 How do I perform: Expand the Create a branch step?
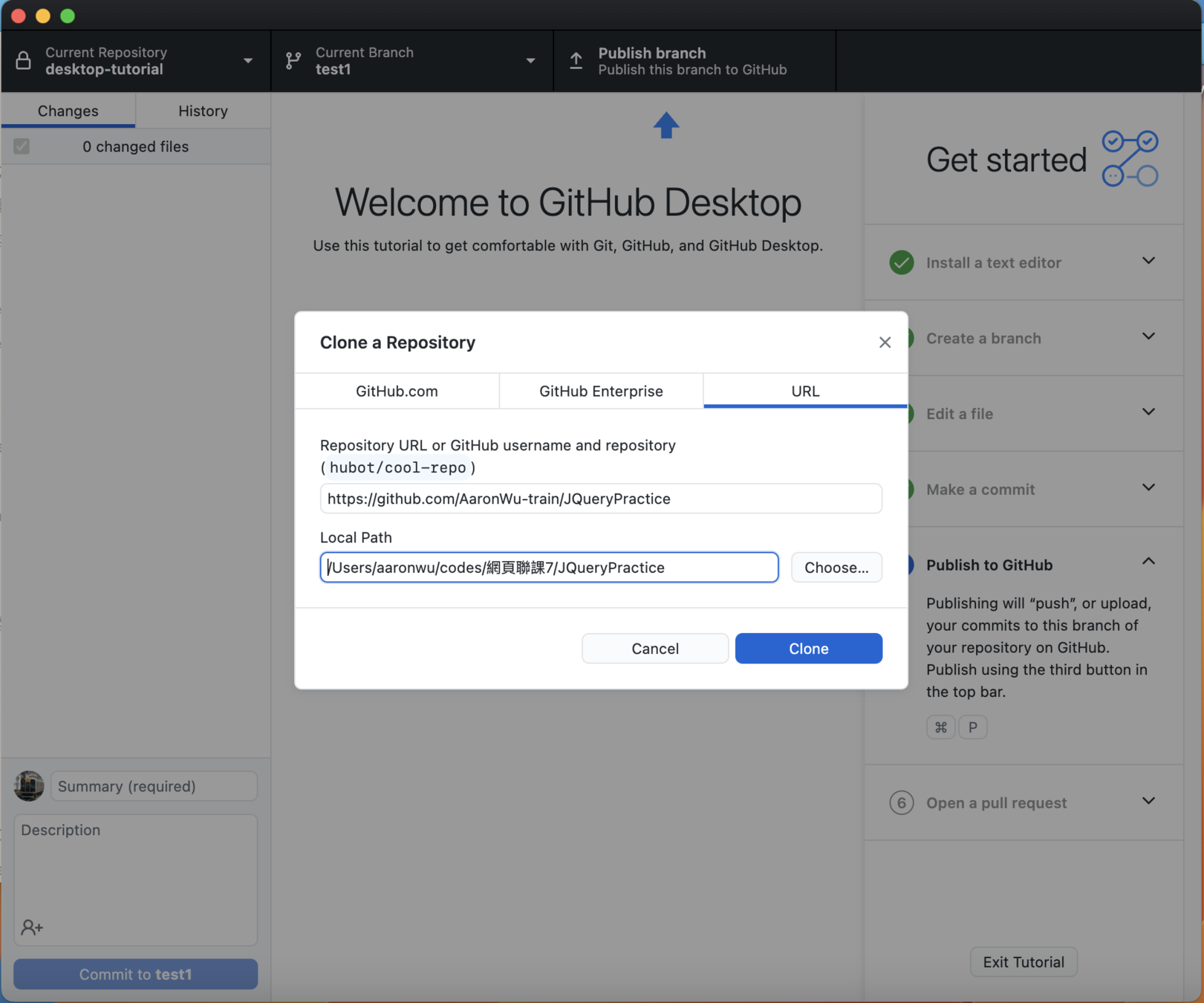pyautogui.click(x=1148, y=337)
